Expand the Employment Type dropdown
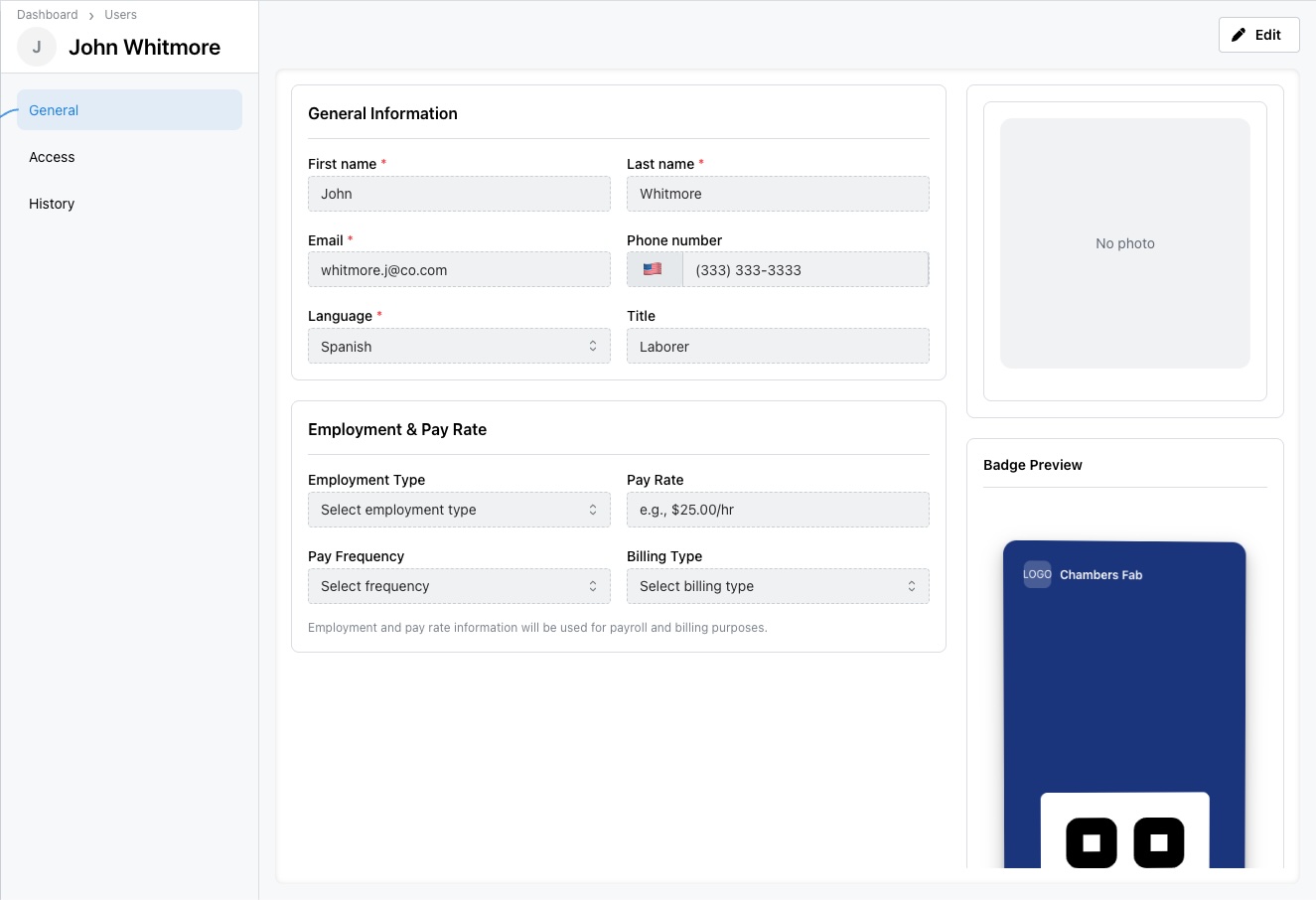Viewport: 1316px width, 900px height. pos(459,510)
